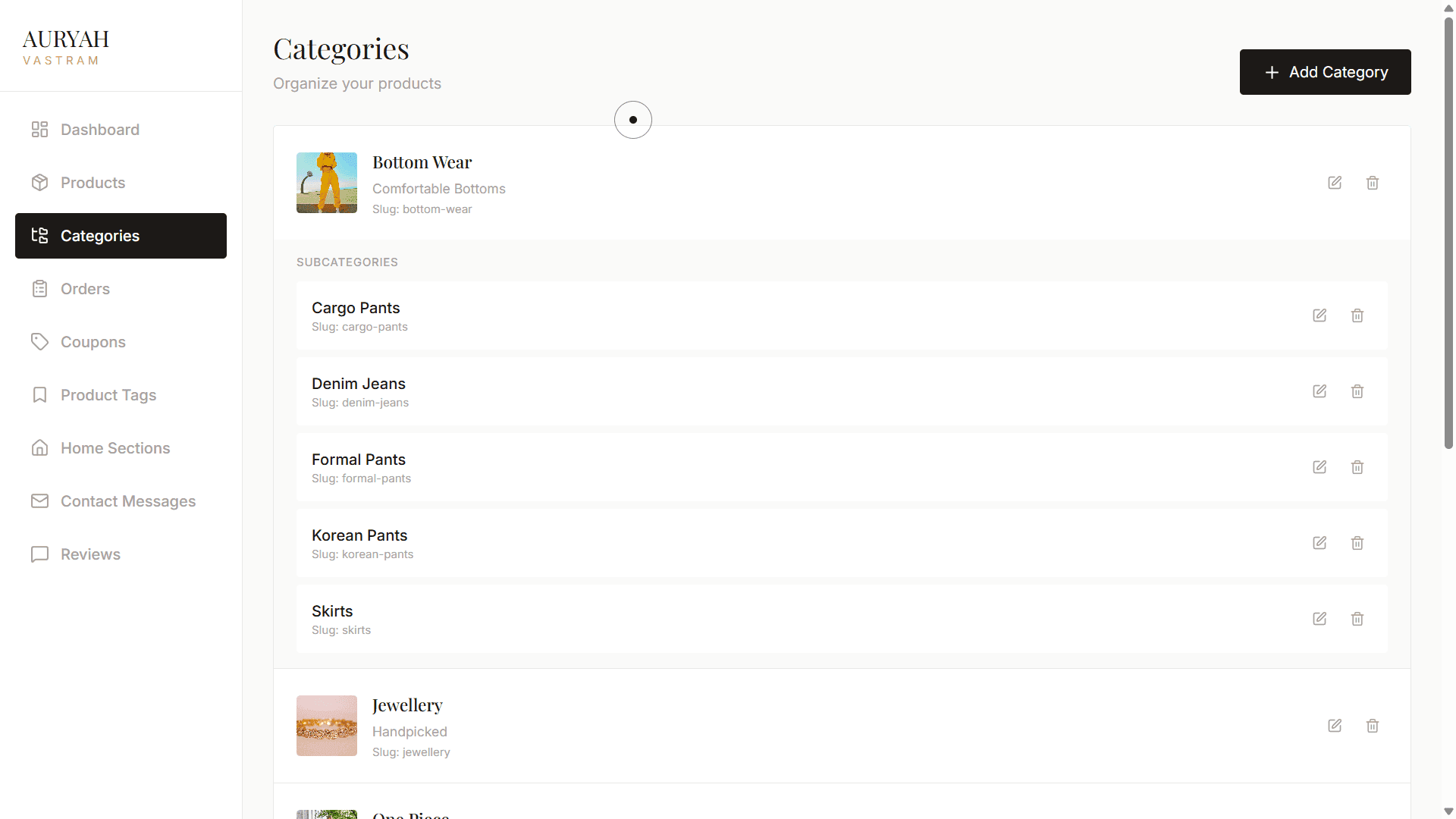This screenshot has width=1456, height=819.
Task: Click the Skirts subcategory name
Action: tap(332, 611)
